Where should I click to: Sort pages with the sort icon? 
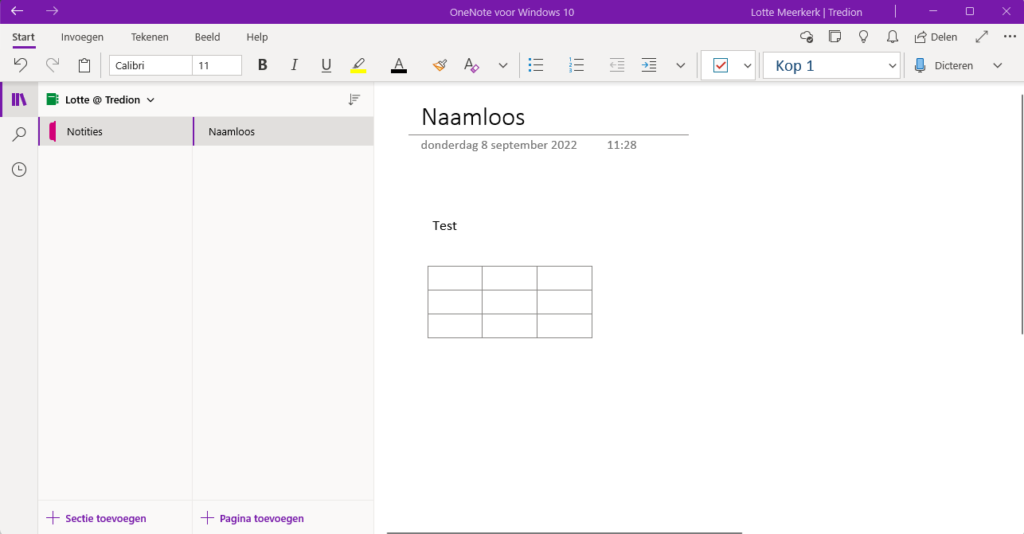[354, 99]
